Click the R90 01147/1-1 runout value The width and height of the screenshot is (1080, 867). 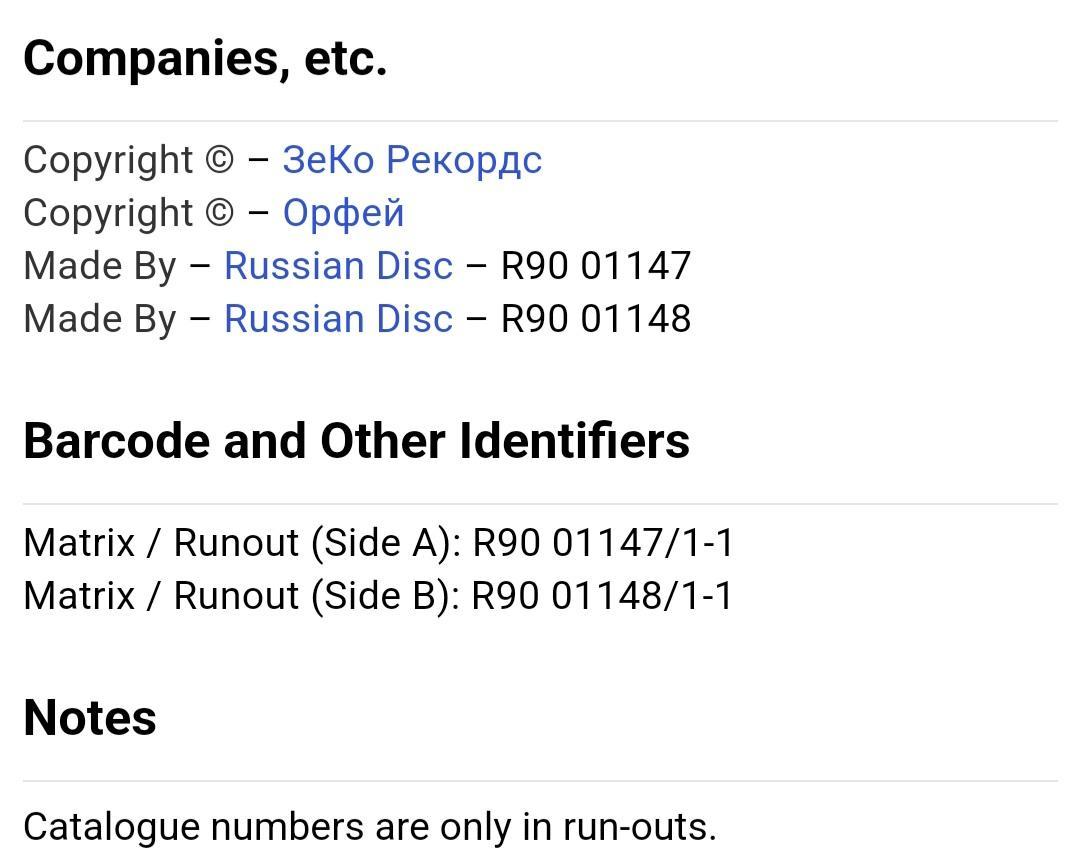point(603,543)
